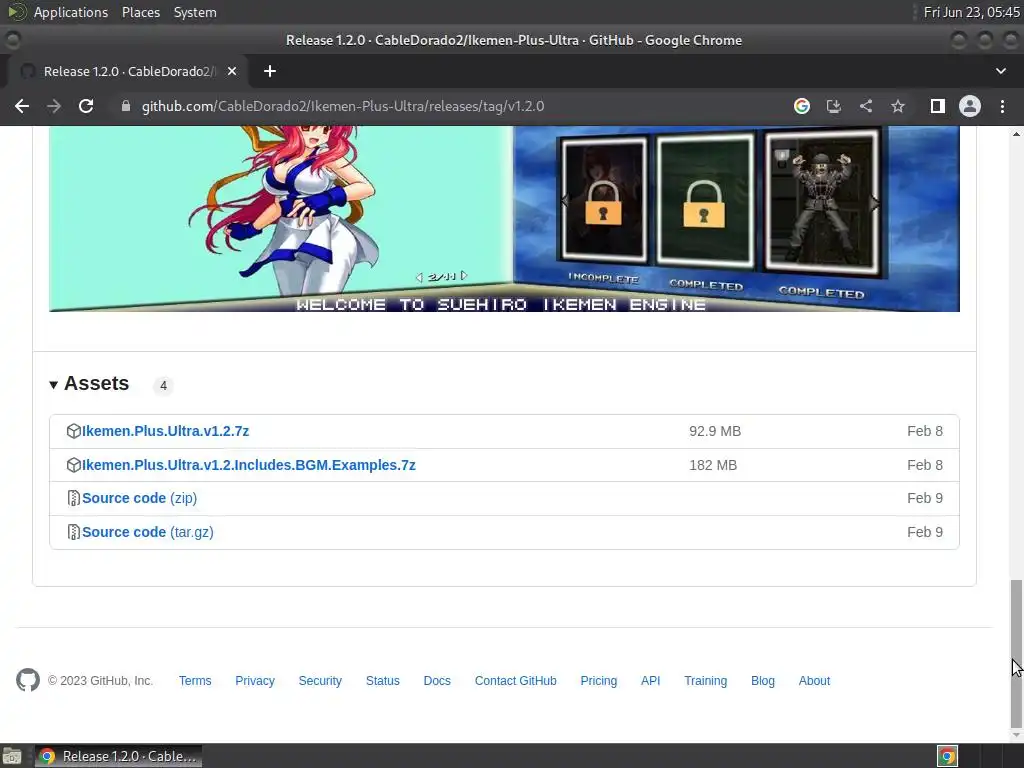This screenshot has height=768, width=1024.
Task: Click the file icon for Source code (tar.gz)
Action: point(73,532)
